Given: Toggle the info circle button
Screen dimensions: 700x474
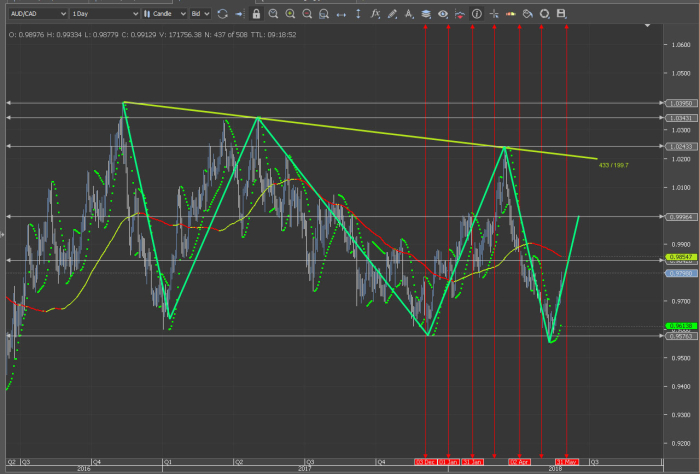Looking at the screenshot, I should click(477, 14).
